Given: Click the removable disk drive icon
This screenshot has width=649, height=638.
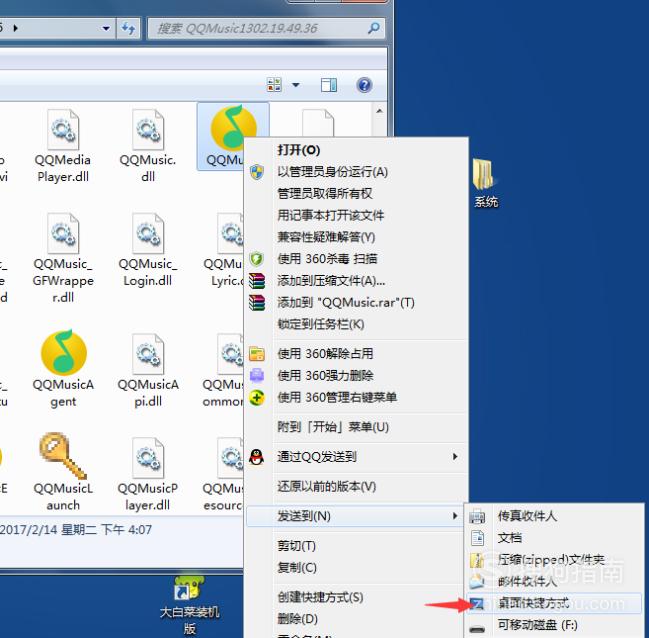Looking at the screenshot, I should coord(477,629).
